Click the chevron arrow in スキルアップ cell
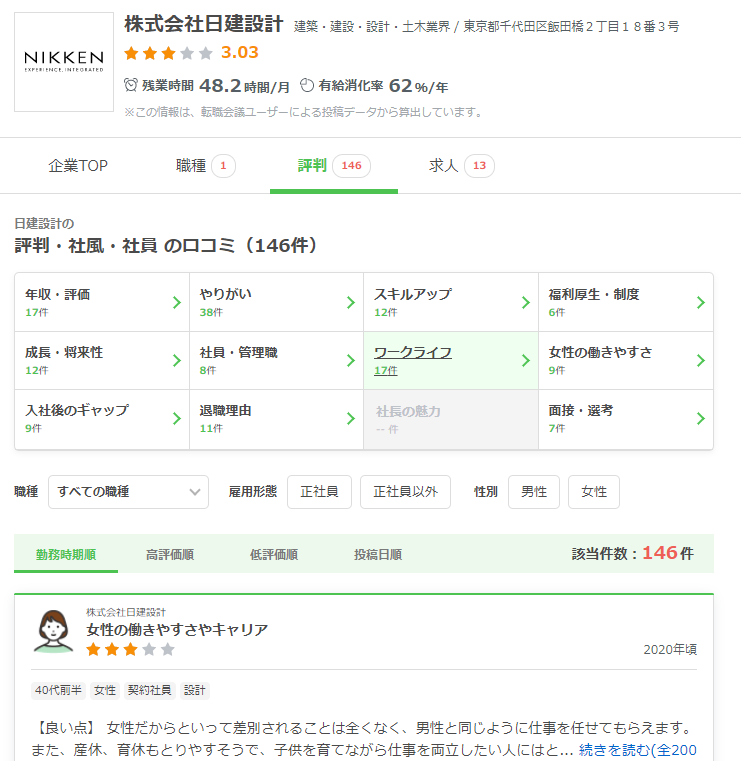The width and height of the screenshot is (741, 761). click(x=526, y=302)
